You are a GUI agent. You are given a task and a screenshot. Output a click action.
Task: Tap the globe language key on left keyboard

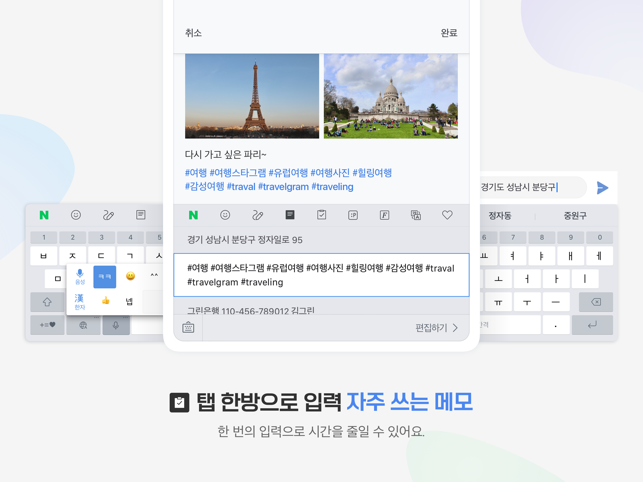[83, 325]
